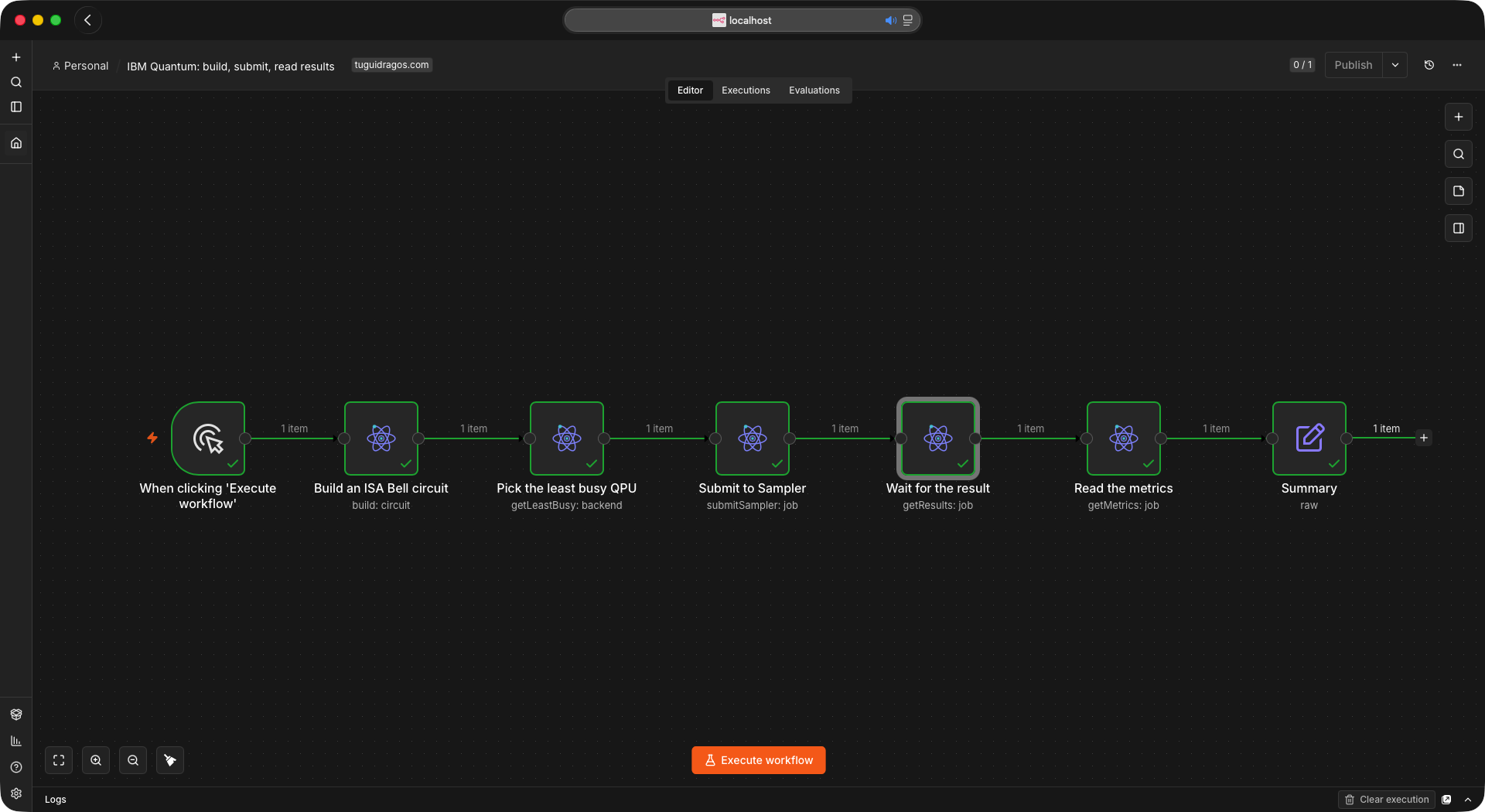Image resolution: width=1485 pixels, height=812 pixels.
Task: Zoom in on the canvas
Action: (x=96, y=760)
